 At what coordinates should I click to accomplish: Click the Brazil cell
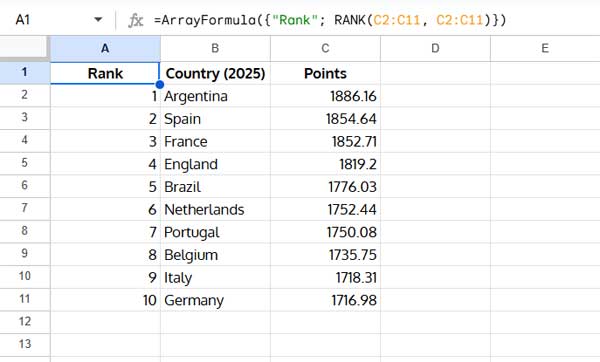pos(215,186)
